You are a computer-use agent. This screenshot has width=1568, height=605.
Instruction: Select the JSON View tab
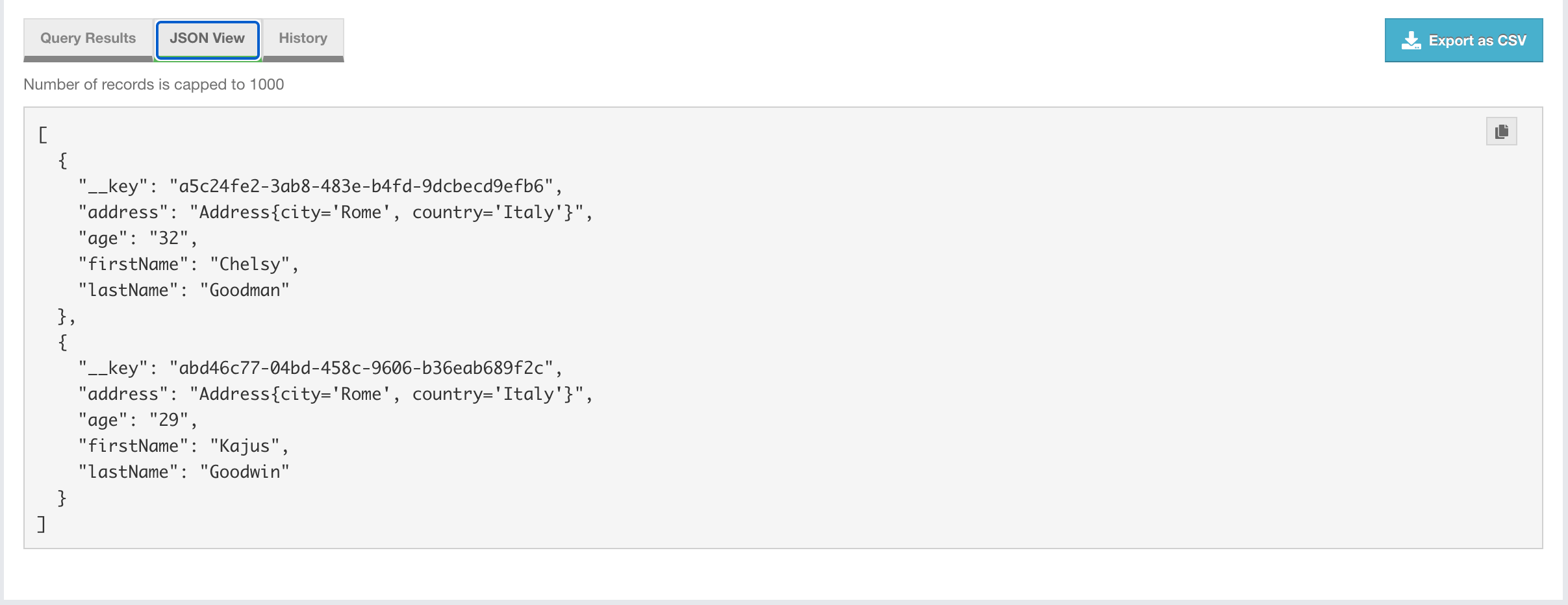click(207, 38)
